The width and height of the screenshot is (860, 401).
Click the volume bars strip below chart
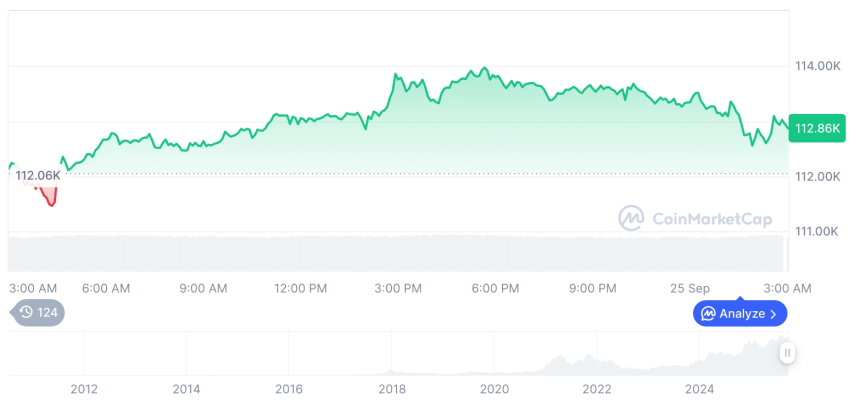pyautogui.click(x=400, y=252)
